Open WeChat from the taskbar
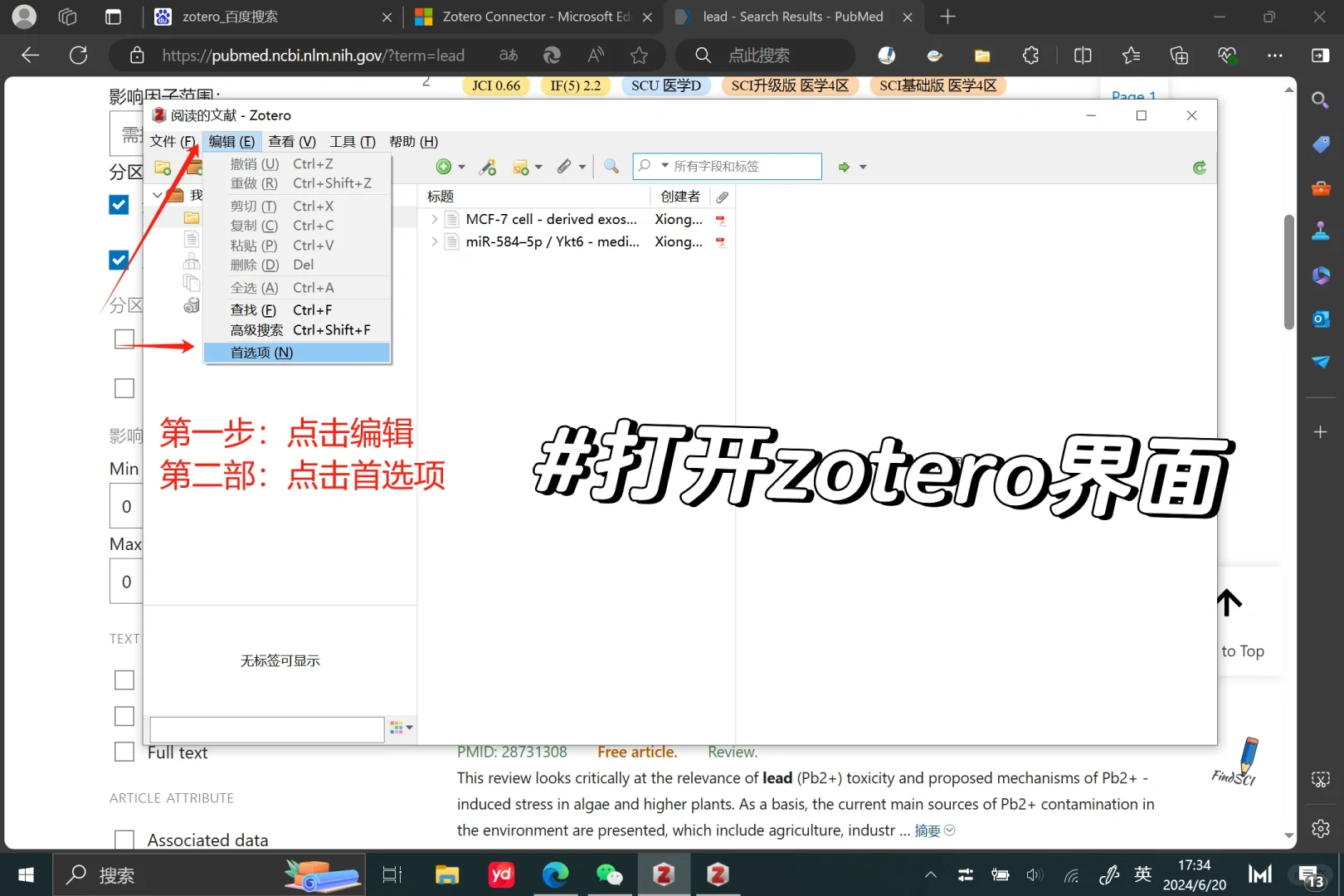 (610, 874)
